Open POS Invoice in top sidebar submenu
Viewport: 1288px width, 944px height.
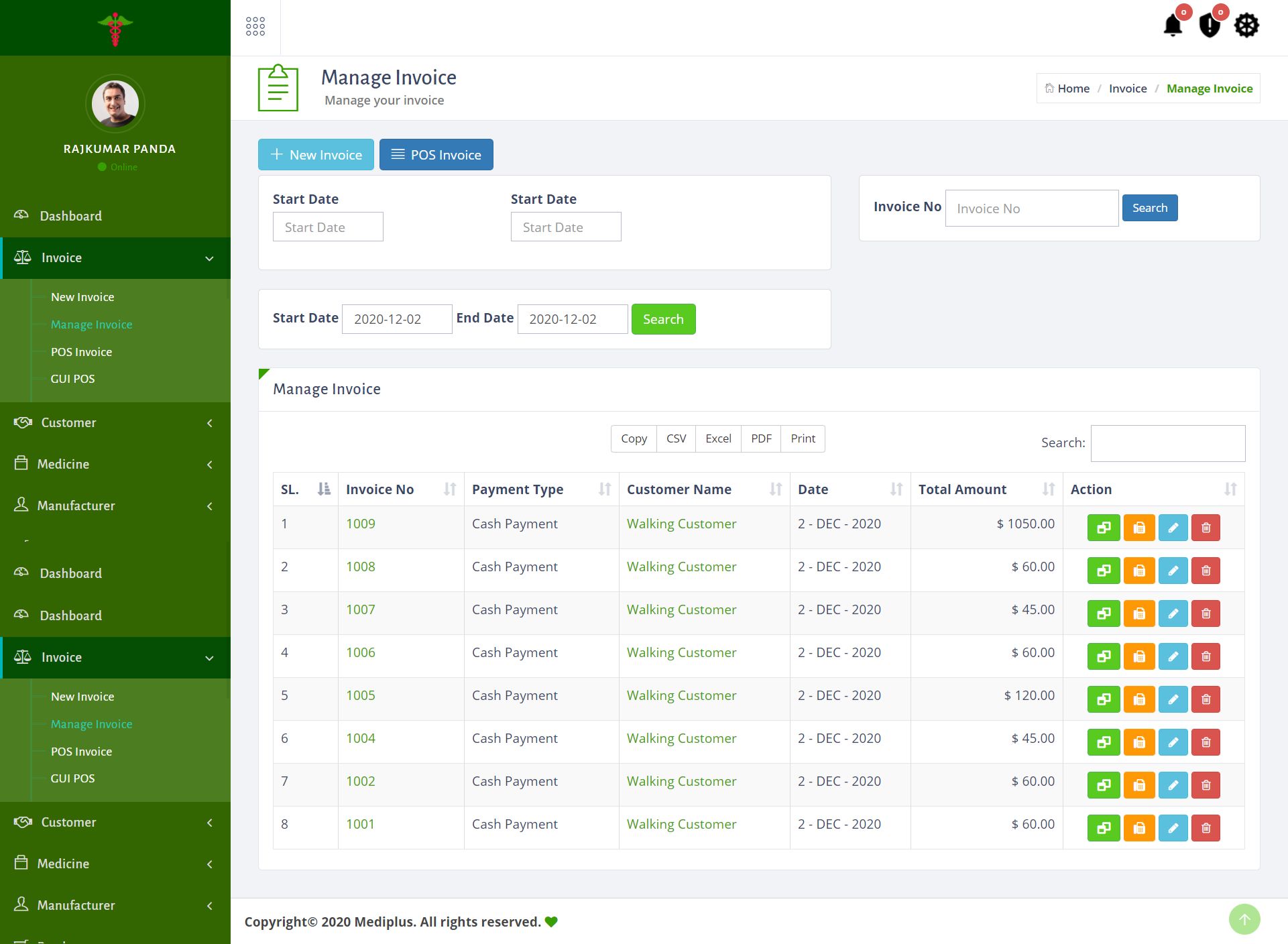pos(81,352)
